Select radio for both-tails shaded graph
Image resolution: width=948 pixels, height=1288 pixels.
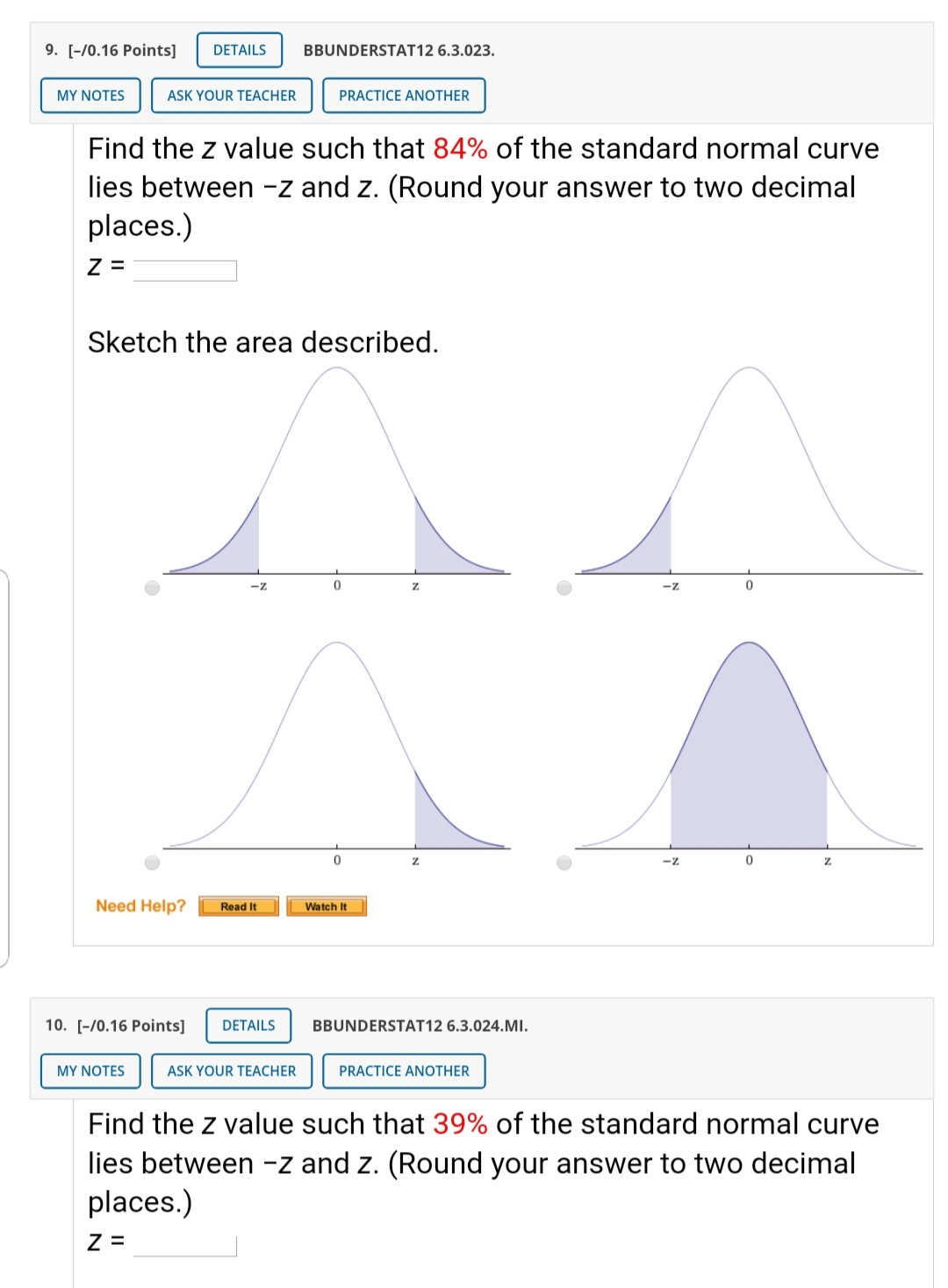point(153,588)
